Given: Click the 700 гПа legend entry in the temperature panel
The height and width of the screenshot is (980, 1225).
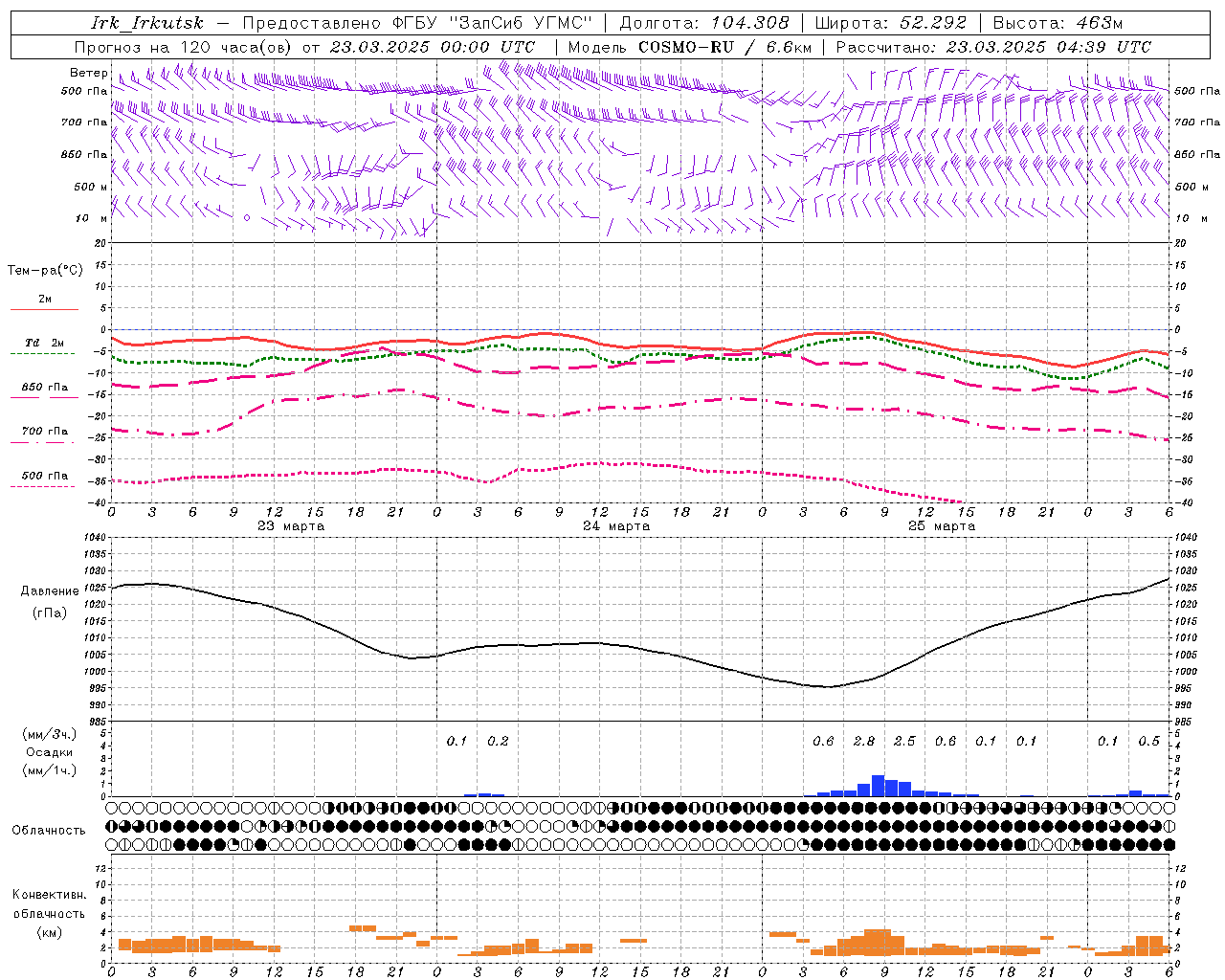Looking at the screenshot, I should 44,432.
